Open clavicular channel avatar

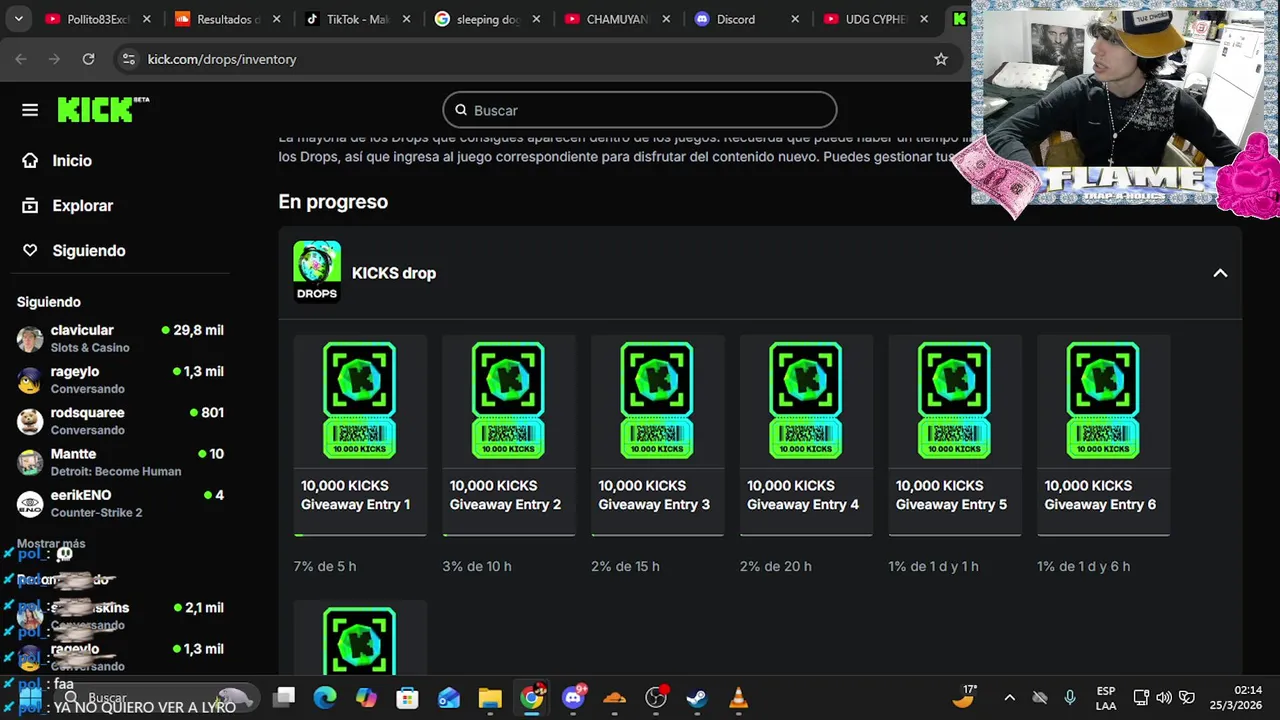(30, 338)
